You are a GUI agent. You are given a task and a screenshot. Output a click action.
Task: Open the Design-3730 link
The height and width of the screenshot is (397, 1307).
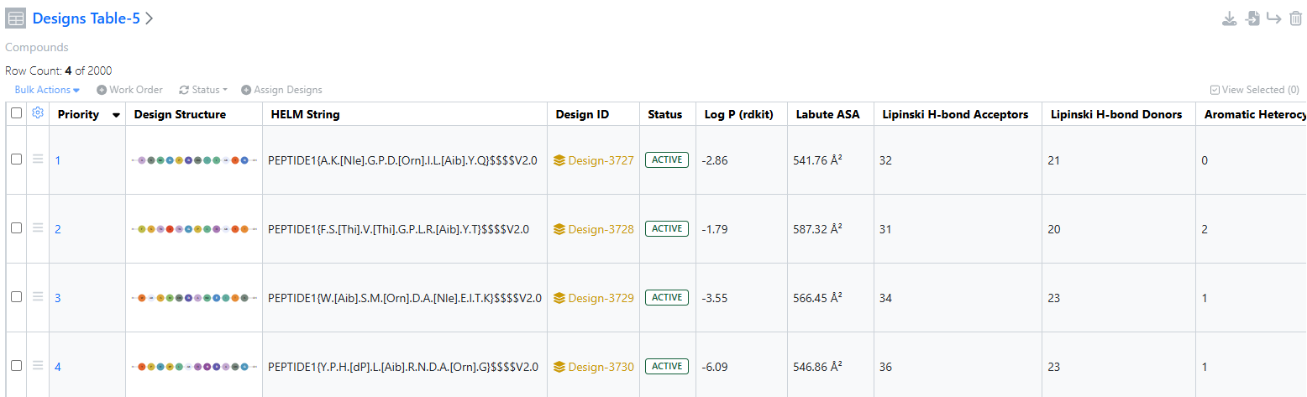[x=601, y=367]
